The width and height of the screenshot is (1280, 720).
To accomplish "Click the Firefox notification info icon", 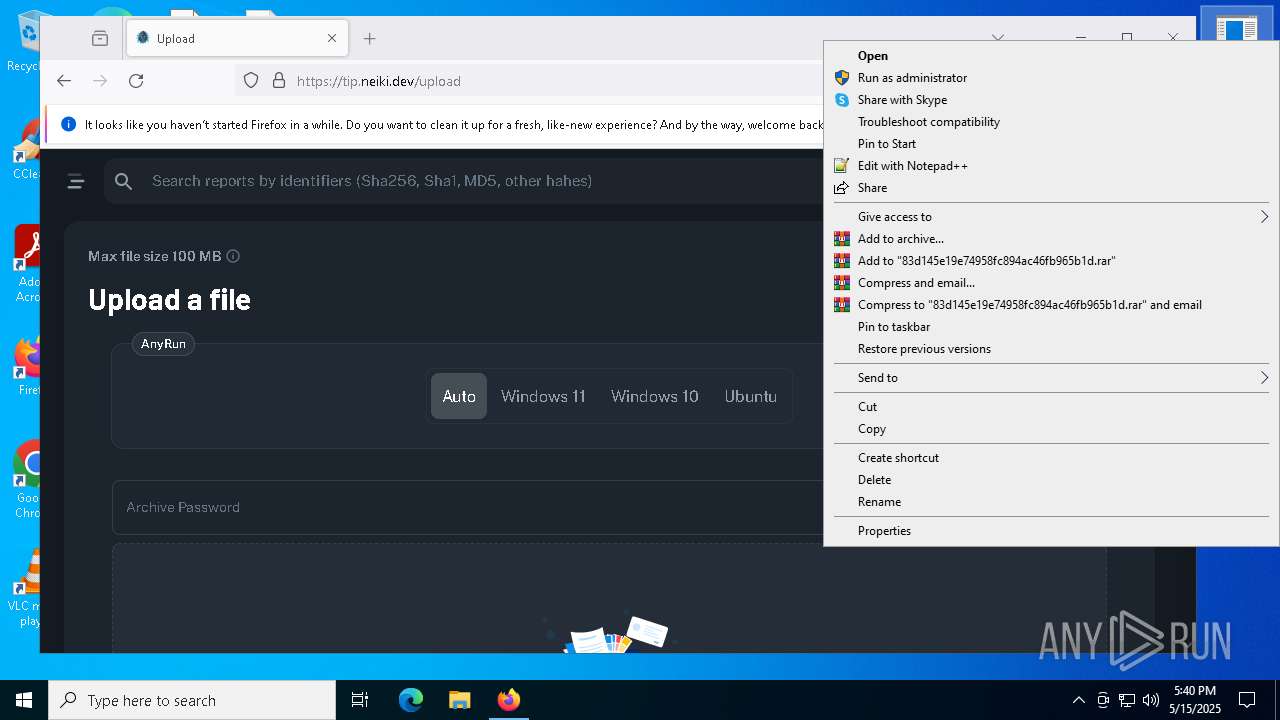I will tap(68, 124).
